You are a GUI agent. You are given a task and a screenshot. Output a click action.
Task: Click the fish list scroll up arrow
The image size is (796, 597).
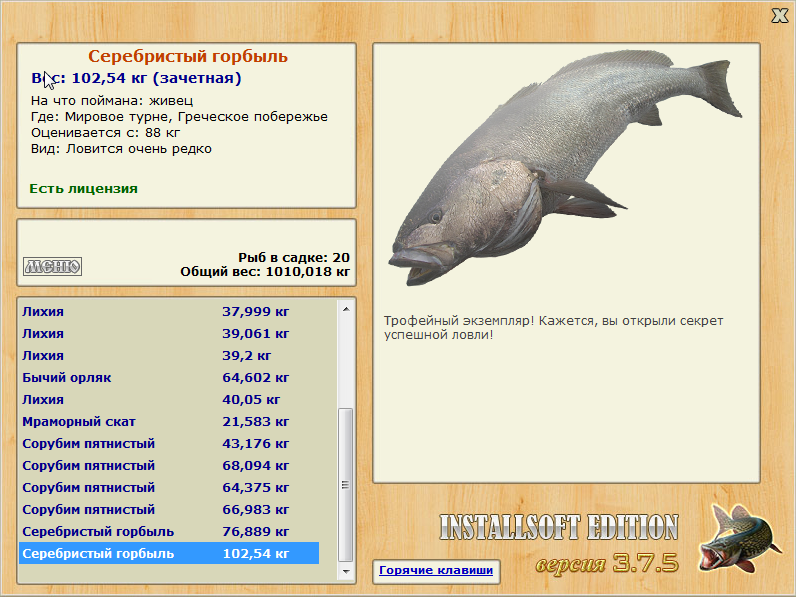click(x=346, y=309)
